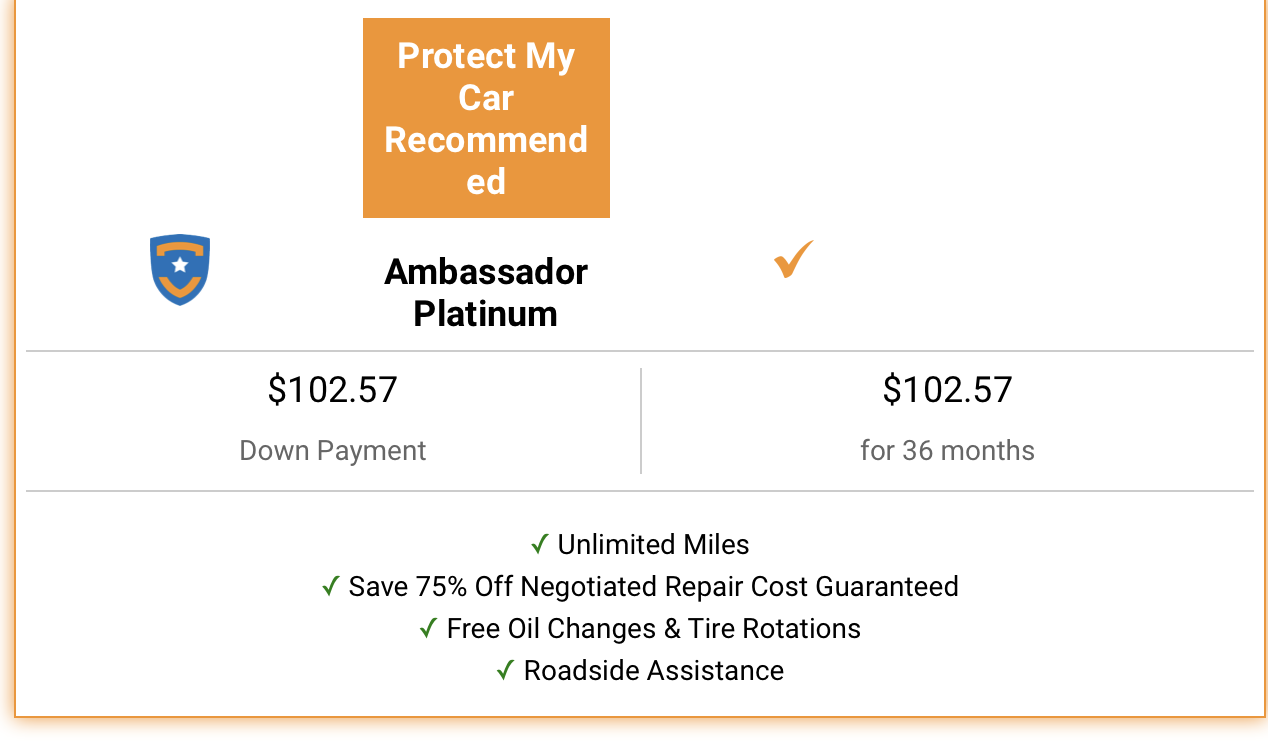Click the blue shield star logo
Viewport: 1268px width, 744px height.
[180, 269]
